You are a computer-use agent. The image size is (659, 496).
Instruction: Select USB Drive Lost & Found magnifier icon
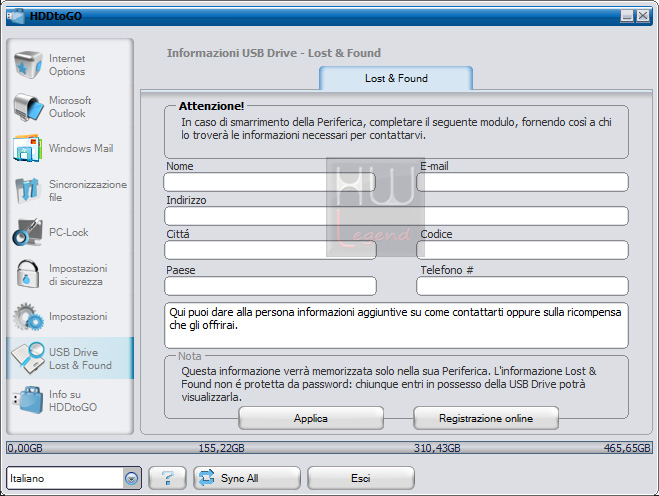(x=28, y=358)
